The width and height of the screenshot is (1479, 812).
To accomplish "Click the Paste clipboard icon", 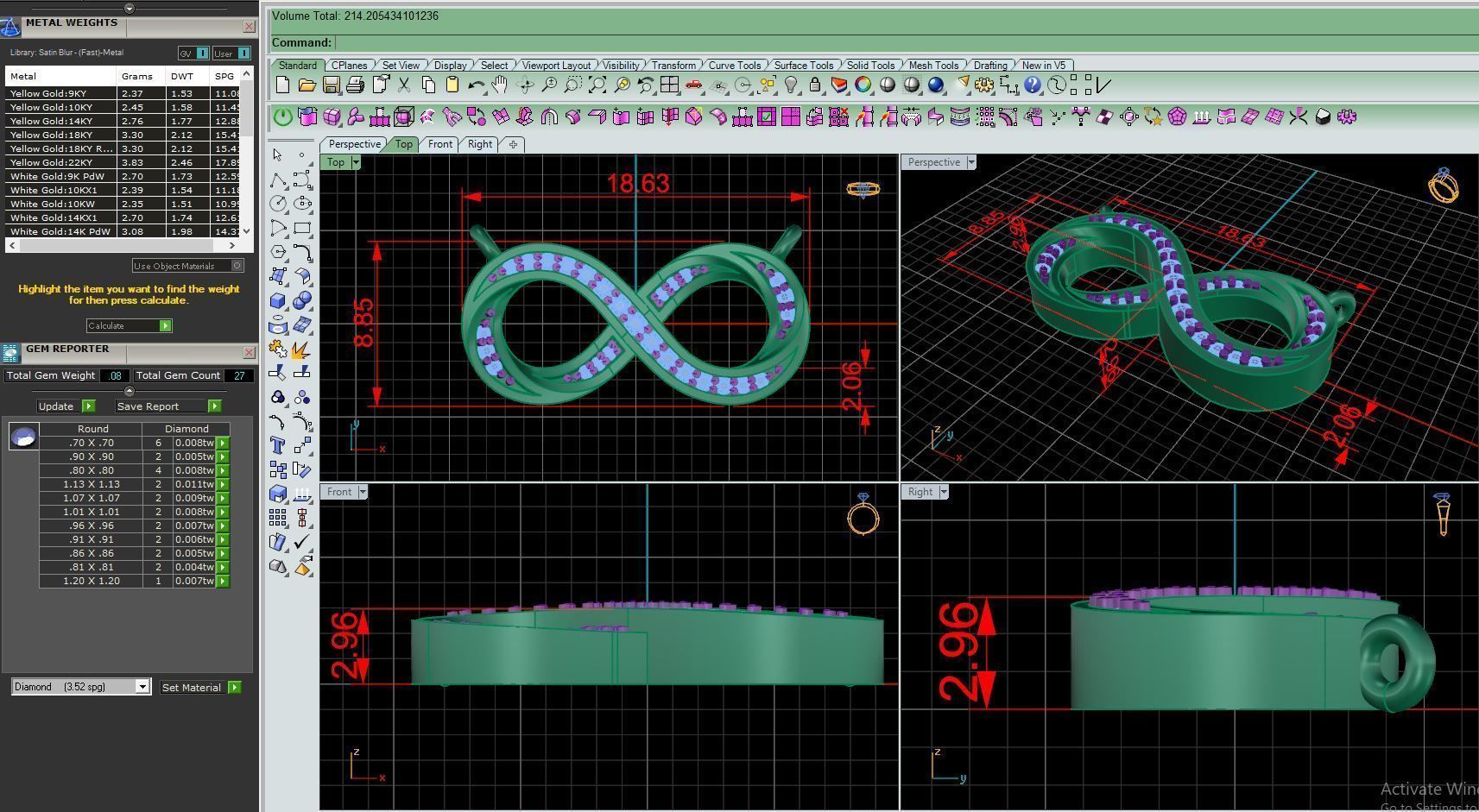I will (452, 85).
